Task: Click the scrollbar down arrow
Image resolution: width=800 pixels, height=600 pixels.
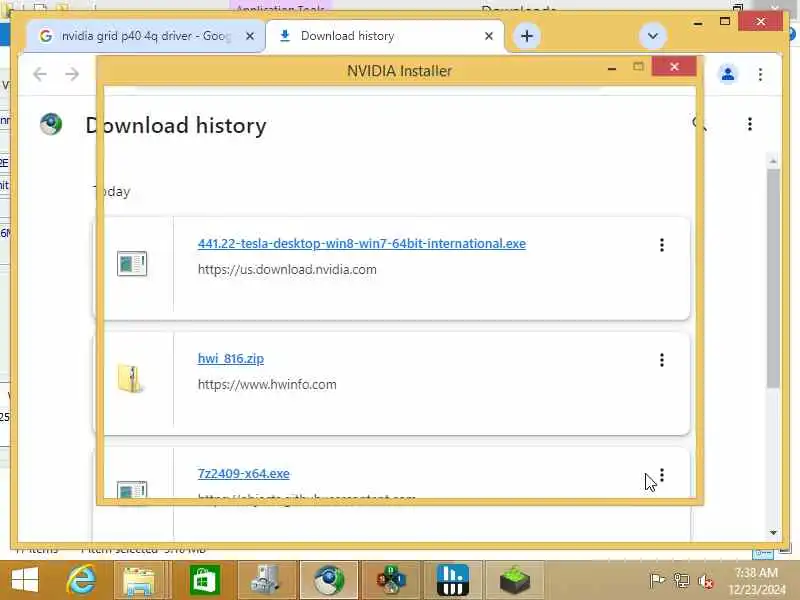Action: 773,533
